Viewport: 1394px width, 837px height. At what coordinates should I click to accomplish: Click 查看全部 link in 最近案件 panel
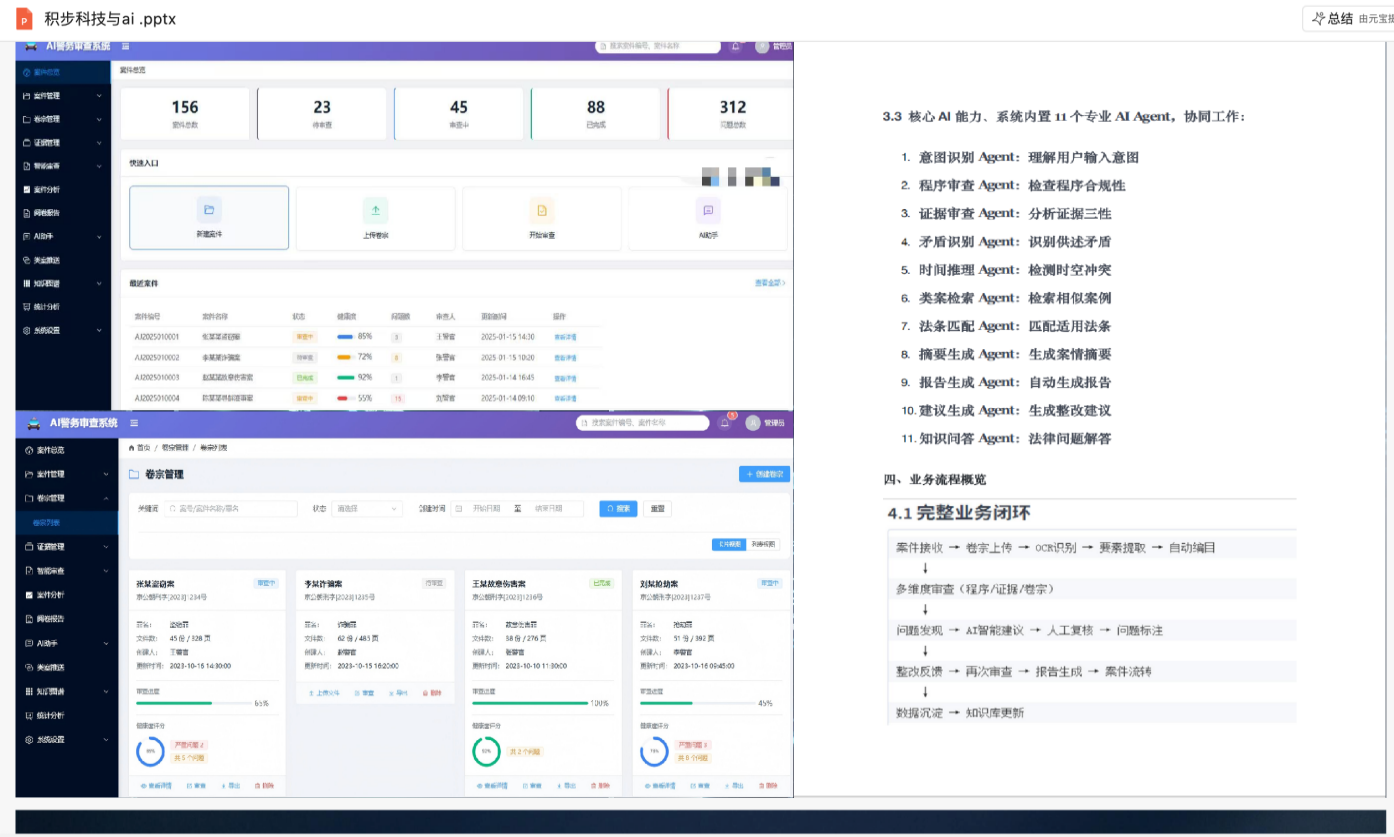(770, 283)
